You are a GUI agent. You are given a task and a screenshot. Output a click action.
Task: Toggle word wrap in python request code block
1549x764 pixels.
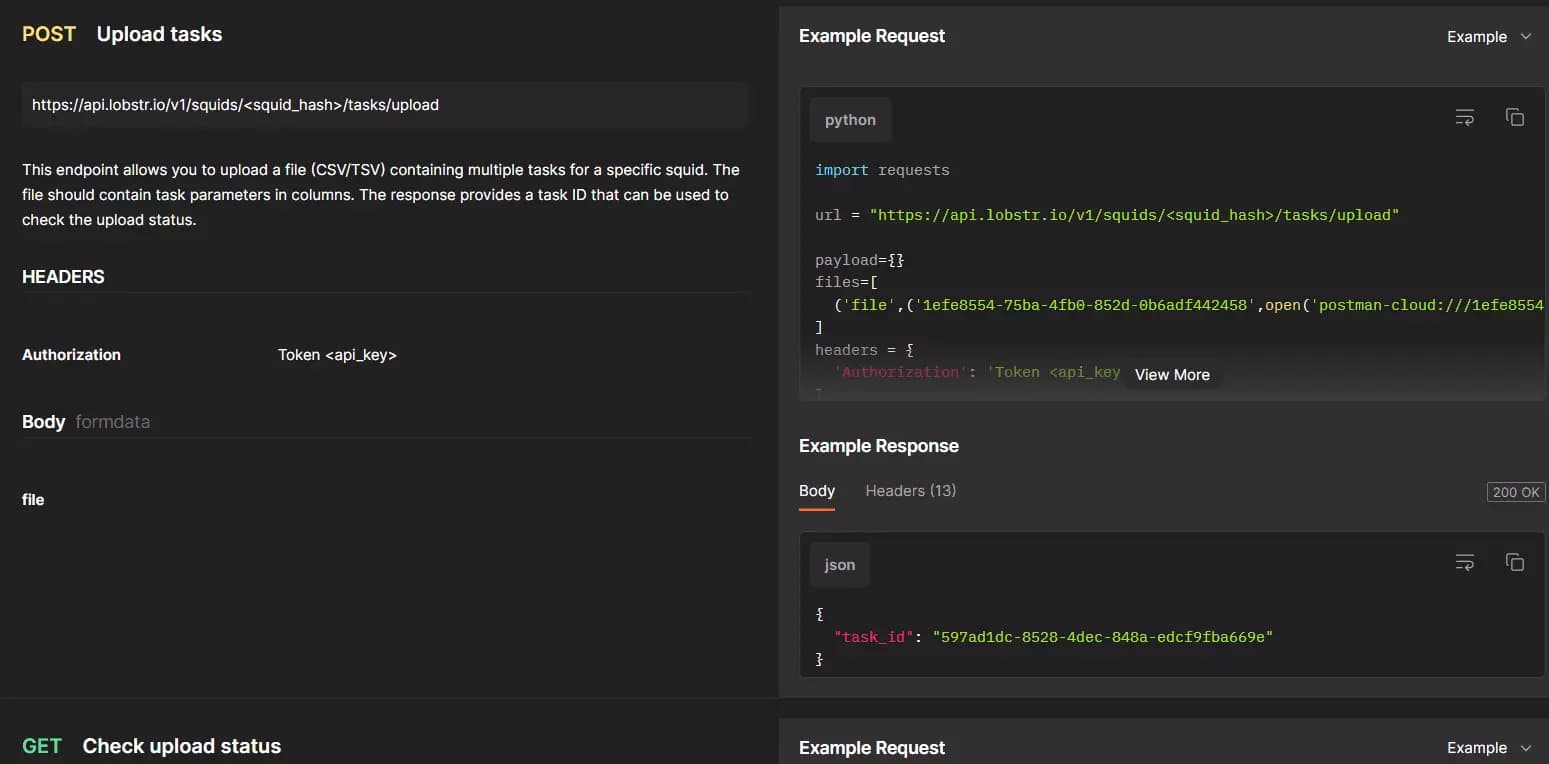click(x=1464, y=118)
